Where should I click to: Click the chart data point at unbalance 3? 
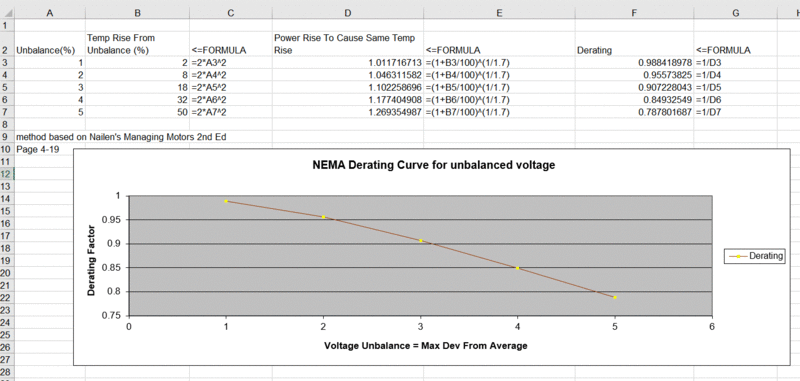click(420, 240)
